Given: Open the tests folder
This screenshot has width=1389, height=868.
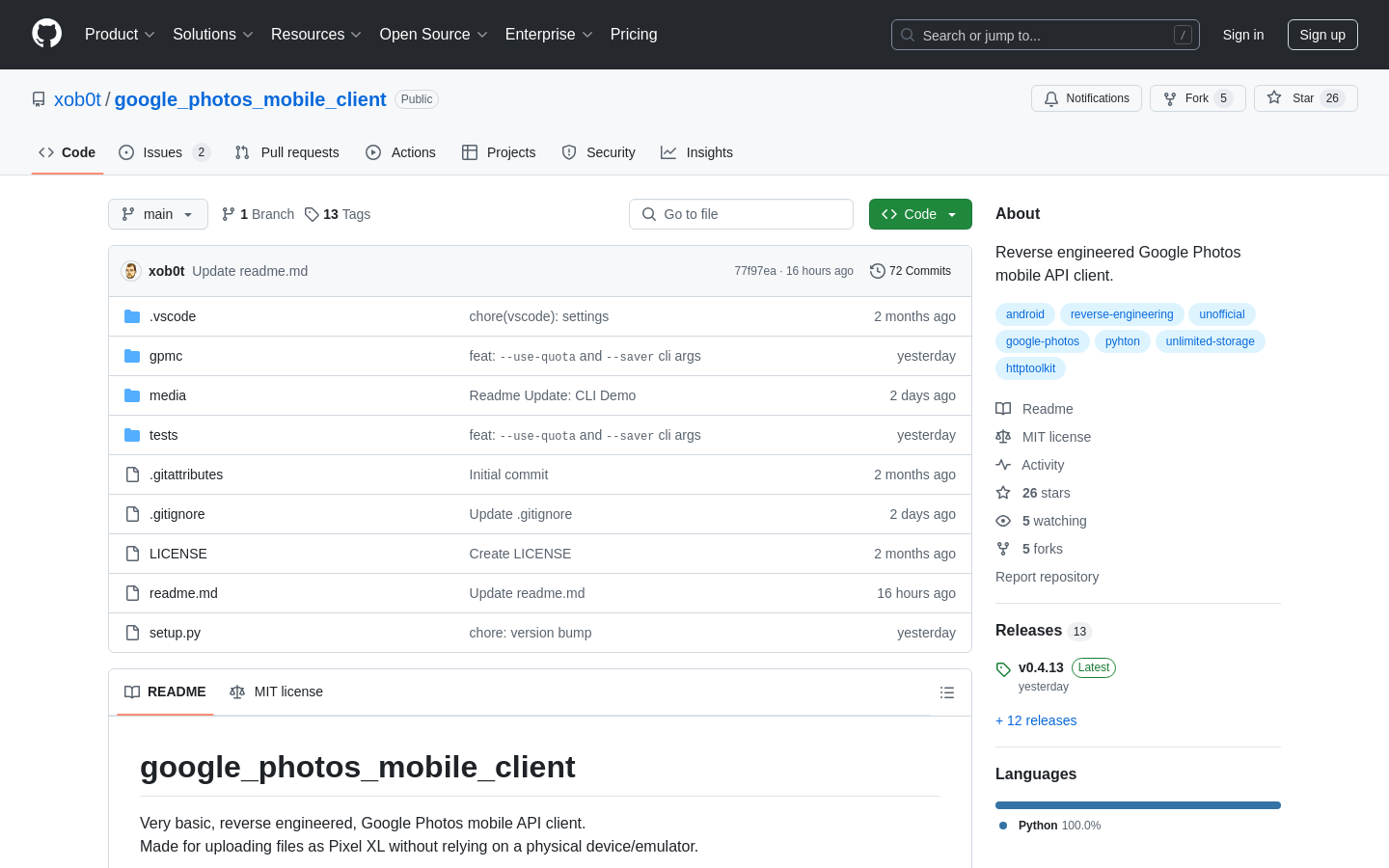Looking at the screenshot, I should click(164, 435).
